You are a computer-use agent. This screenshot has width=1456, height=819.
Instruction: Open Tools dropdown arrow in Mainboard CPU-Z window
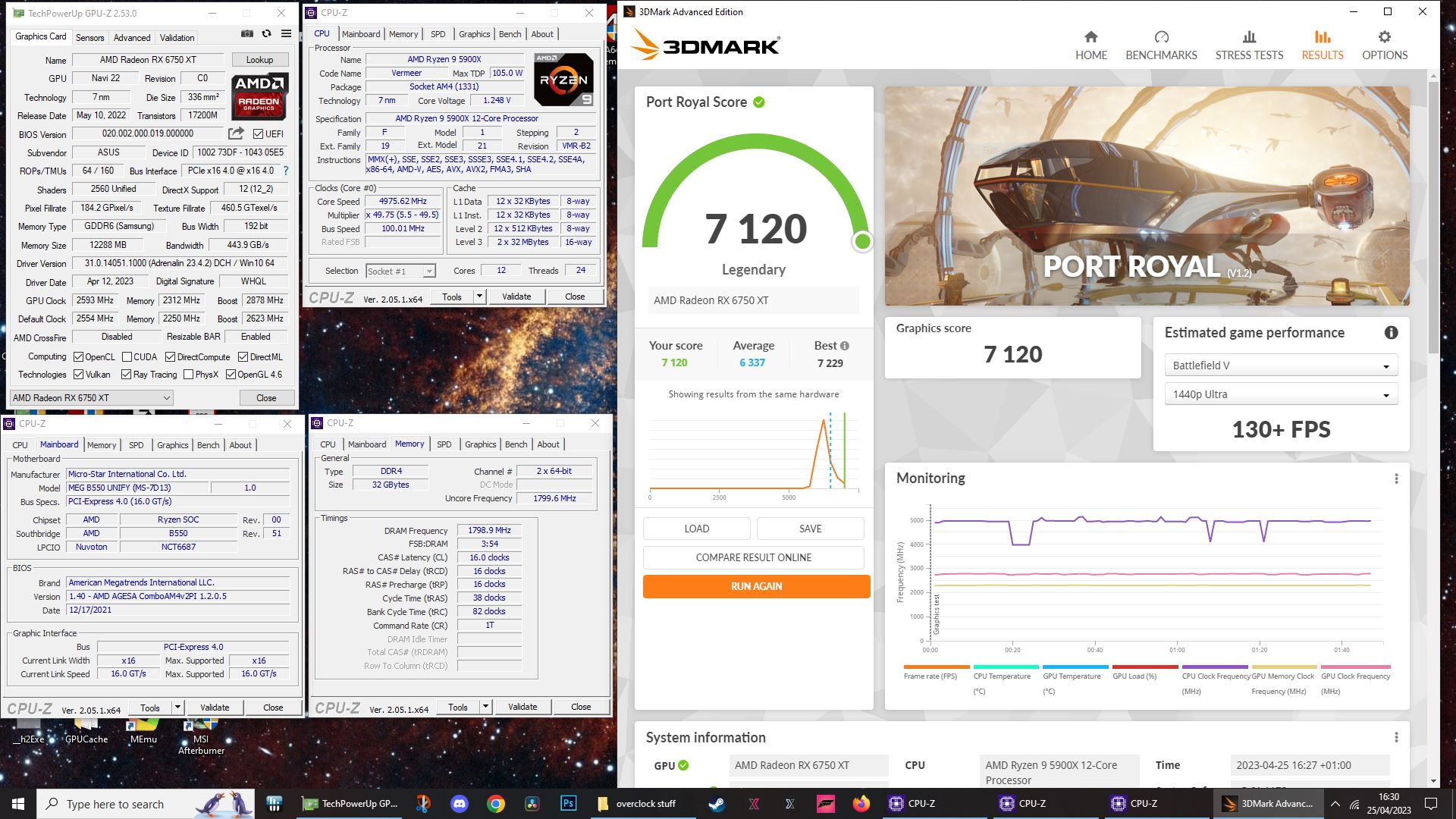coord(177,708)
